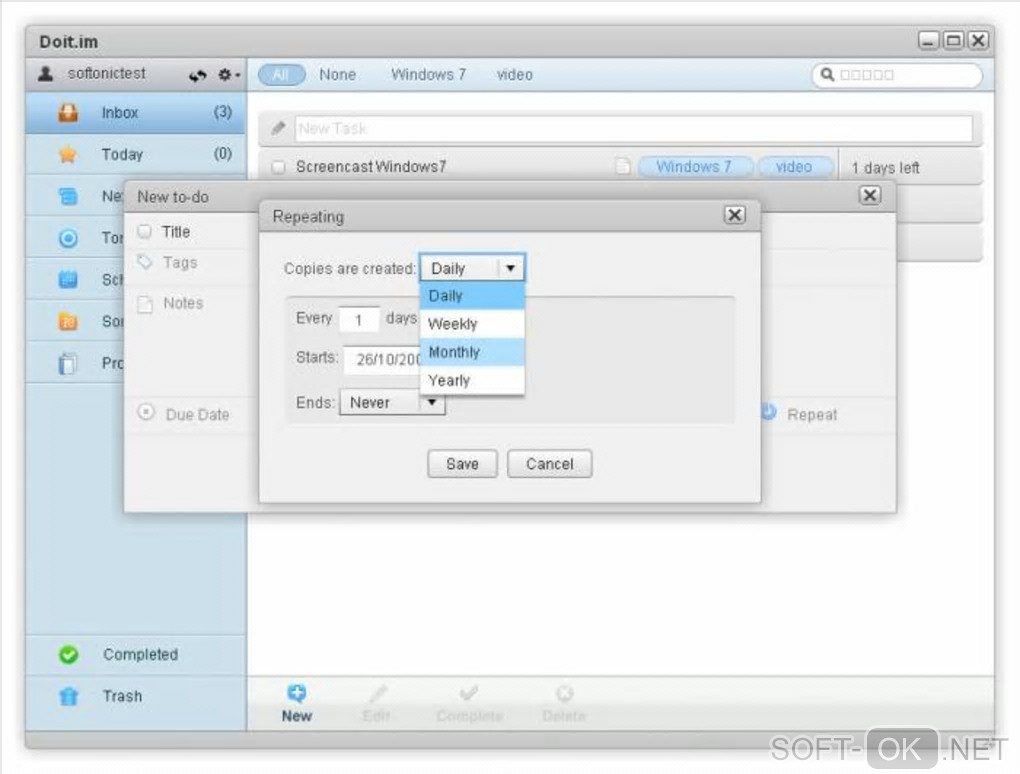Screen dimensions: 1020x774
Task: Choose Monthly from the dropdown list
Action: coord(472,352)
